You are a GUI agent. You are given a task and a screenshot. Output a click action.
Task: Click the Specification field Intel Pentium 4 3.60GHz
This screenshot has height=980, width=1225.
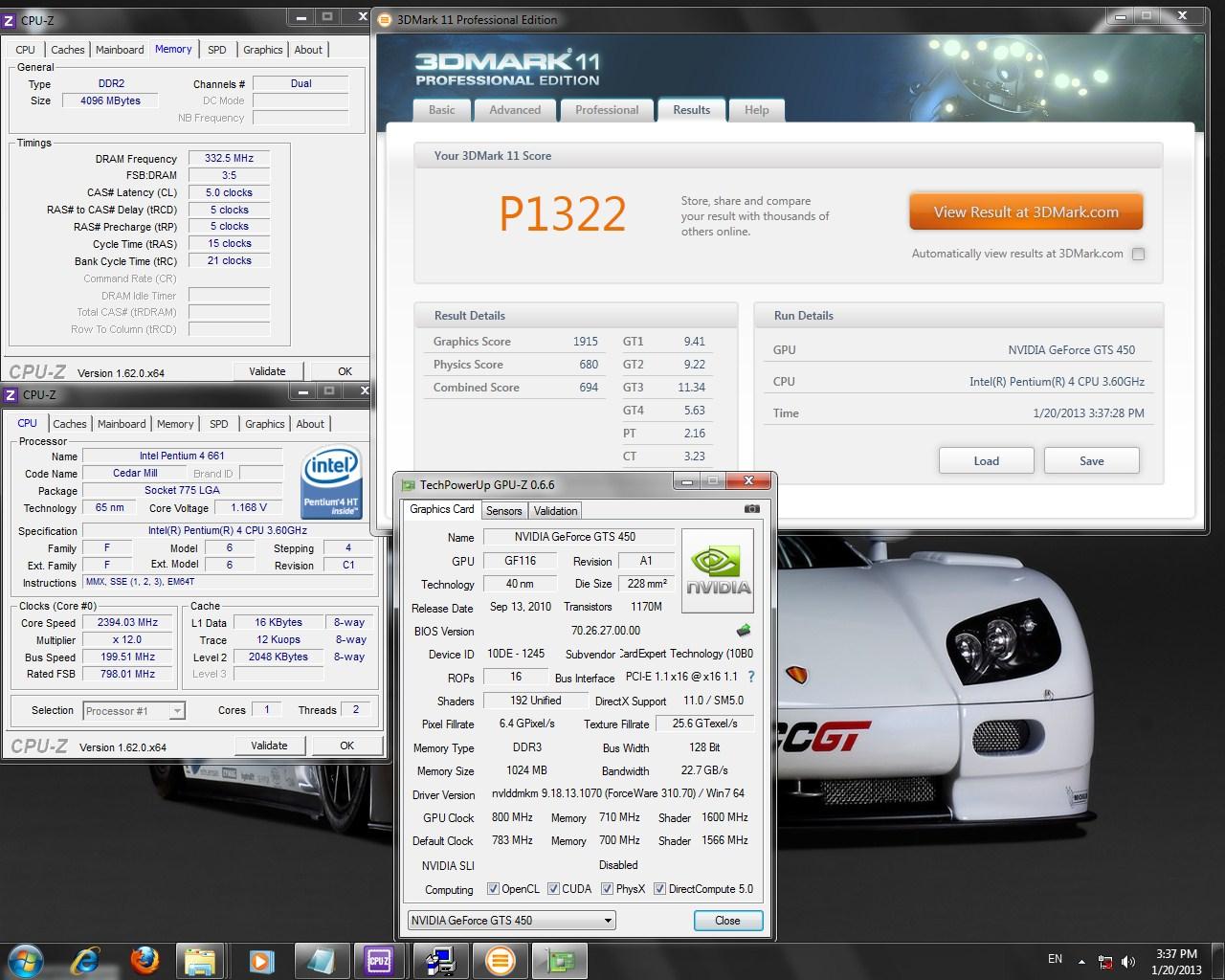[227, 530]
